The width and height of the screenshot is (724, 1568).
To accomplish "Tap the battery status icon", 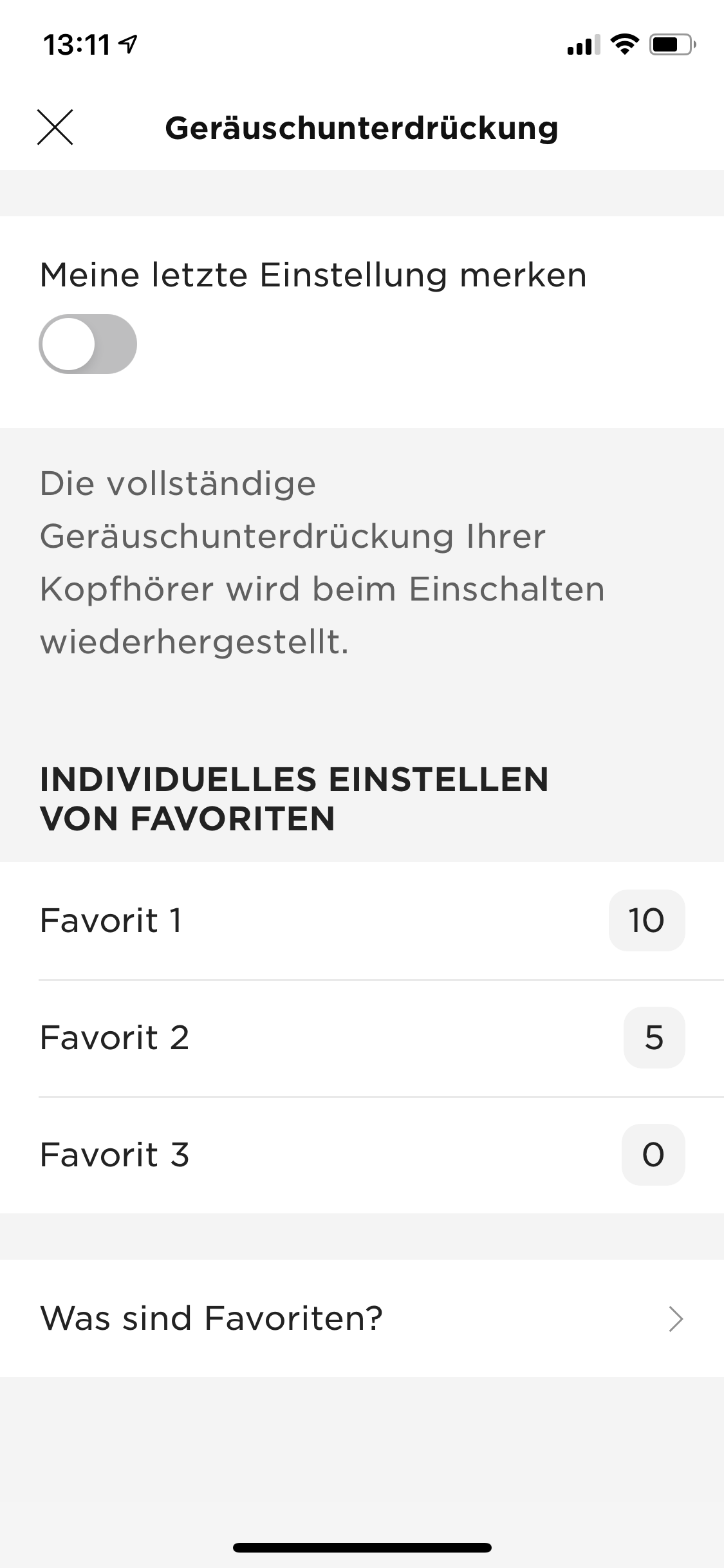I will point(673,45).
